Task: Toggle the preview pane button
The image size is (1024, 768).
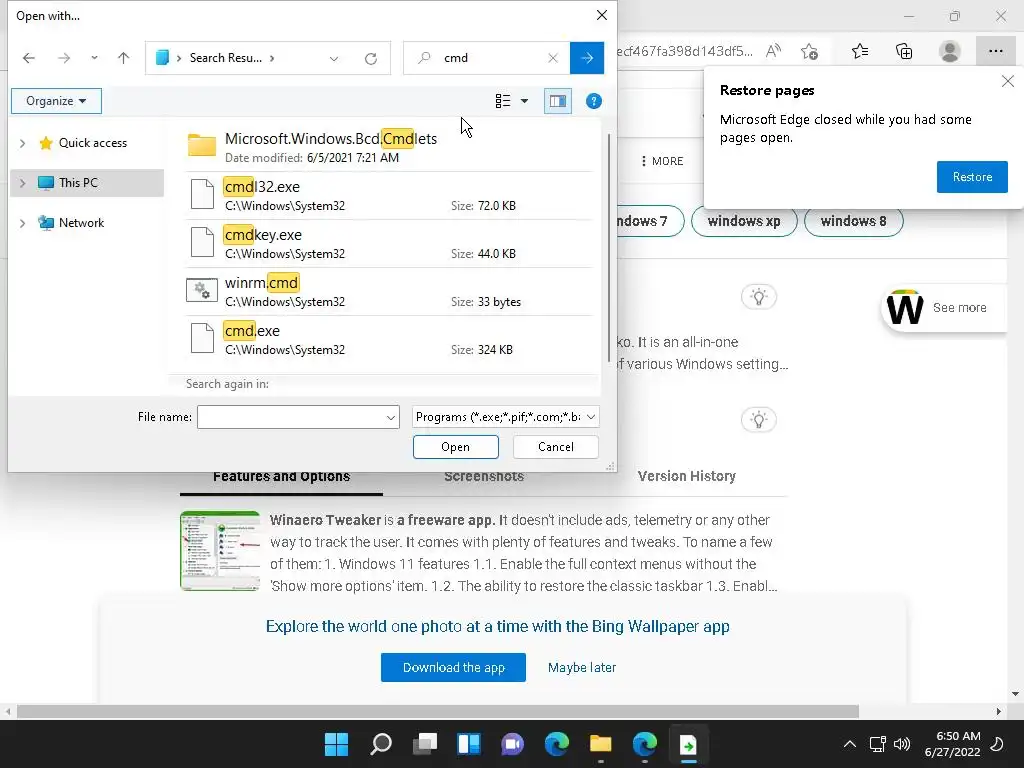Action: pos(558,101)
